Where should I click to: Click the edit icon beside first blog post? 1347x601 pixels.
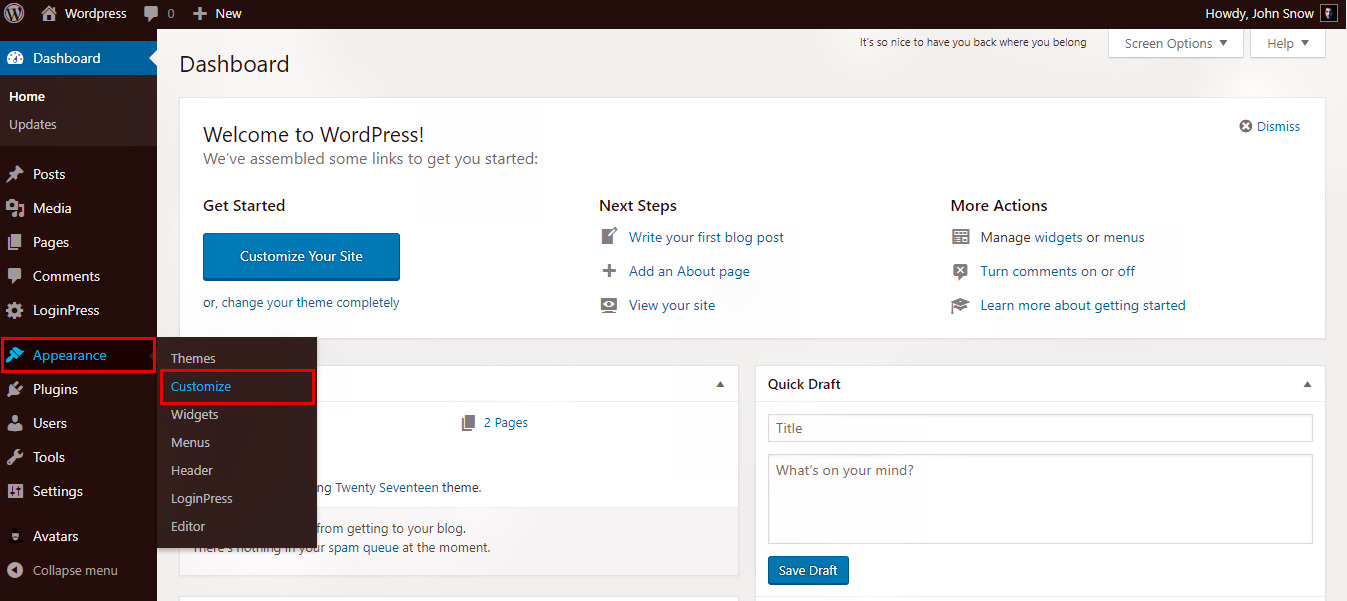(x=609, y=237)
